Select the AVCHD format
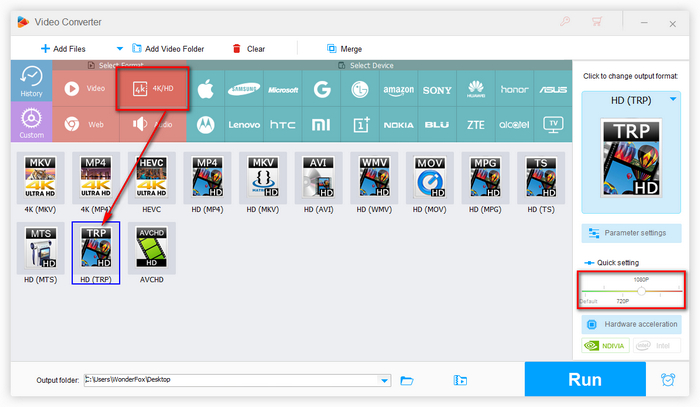Viewport: 700px width, 407px height. click(151, 253)
